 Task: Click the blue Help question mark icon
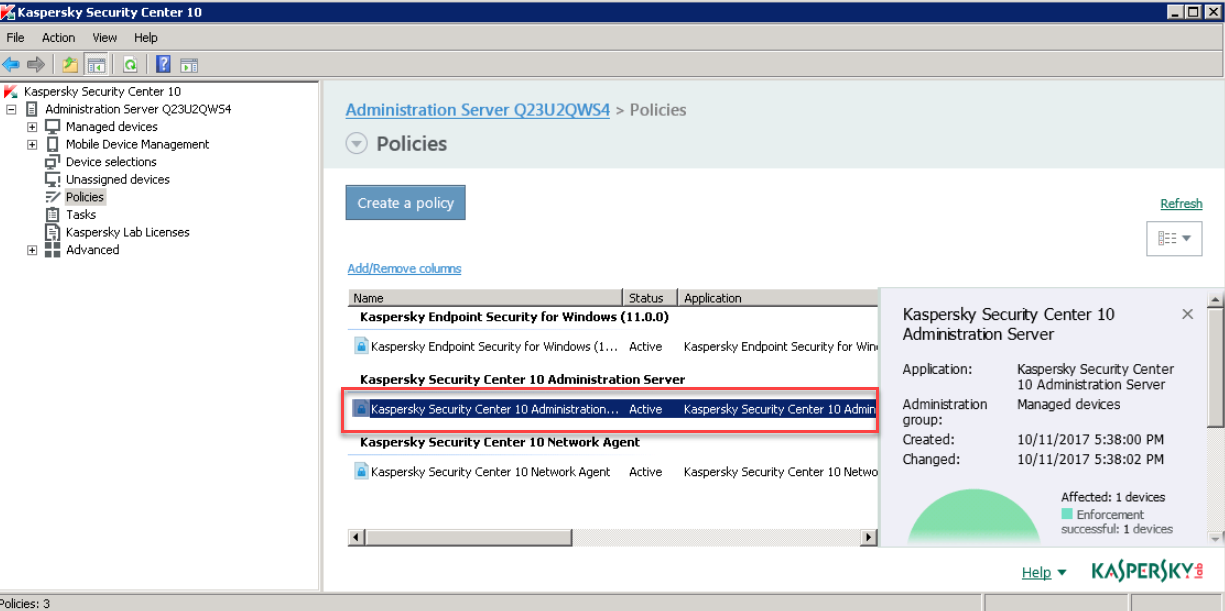(163, 64)
